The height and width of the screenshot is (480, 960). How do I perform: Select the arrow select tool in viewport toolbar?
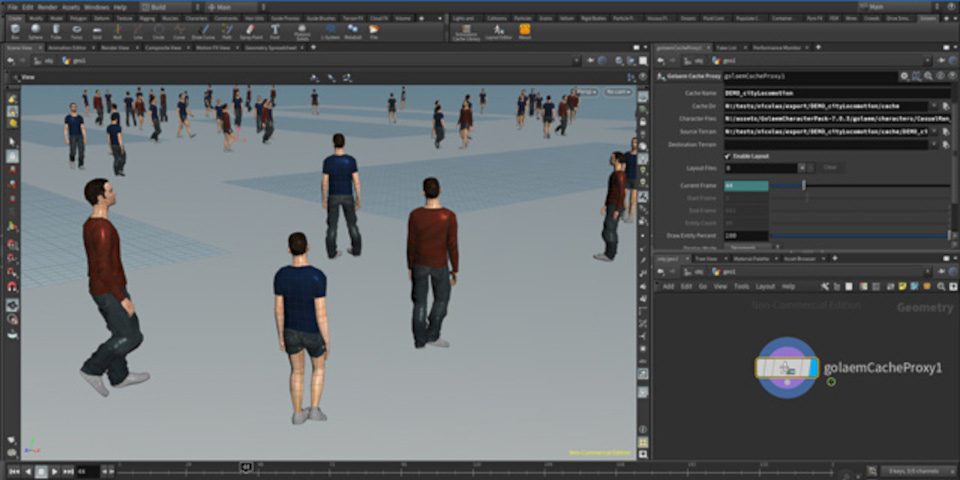click(x=12, y=142)
